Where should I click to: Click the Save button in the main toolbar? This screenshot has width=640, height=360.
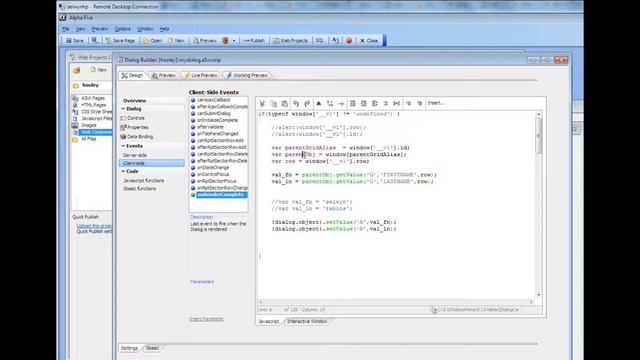coord(75,40)
